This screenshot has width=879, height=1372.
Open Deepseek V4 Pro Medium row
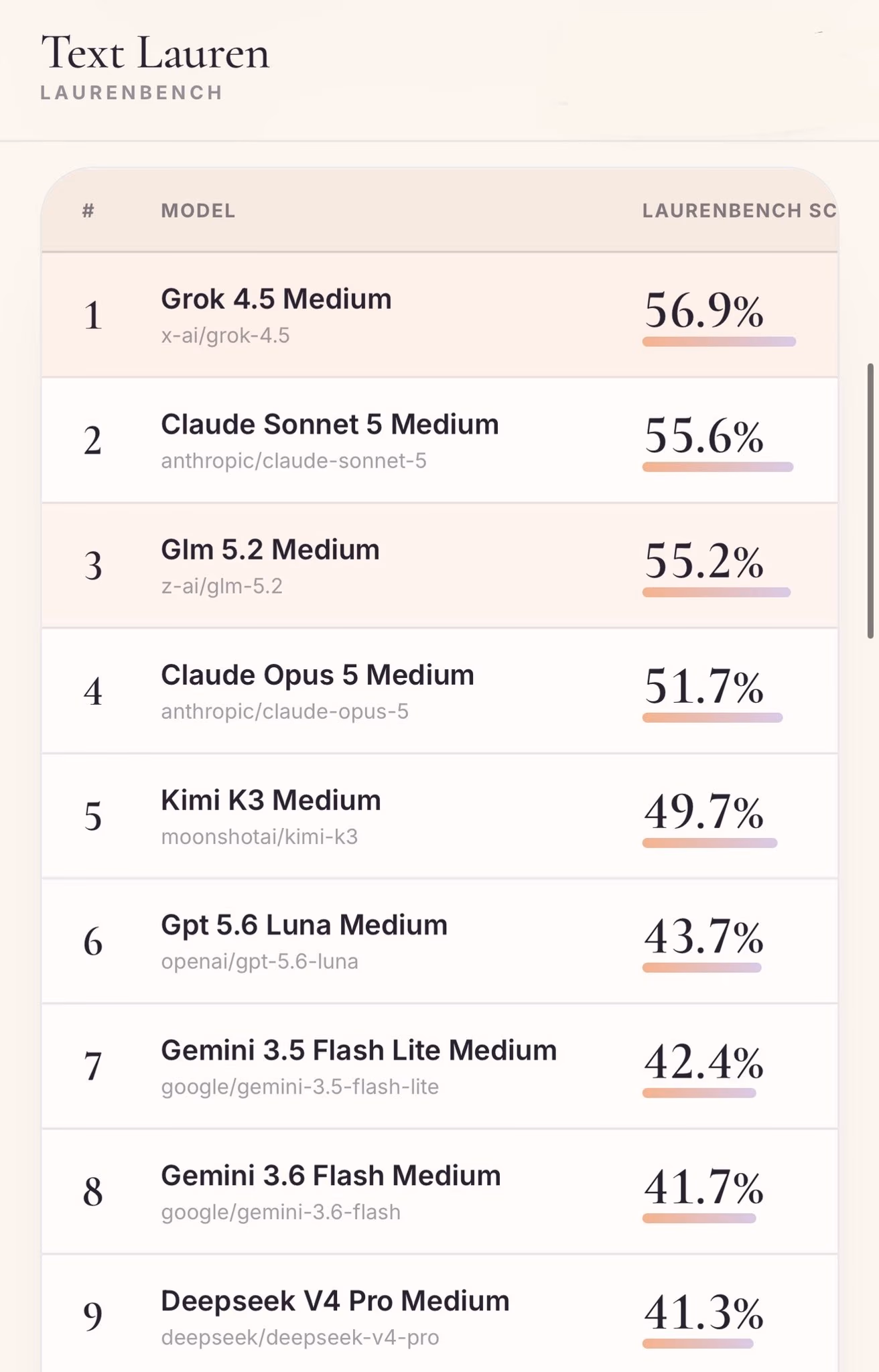coord(439,1314)
